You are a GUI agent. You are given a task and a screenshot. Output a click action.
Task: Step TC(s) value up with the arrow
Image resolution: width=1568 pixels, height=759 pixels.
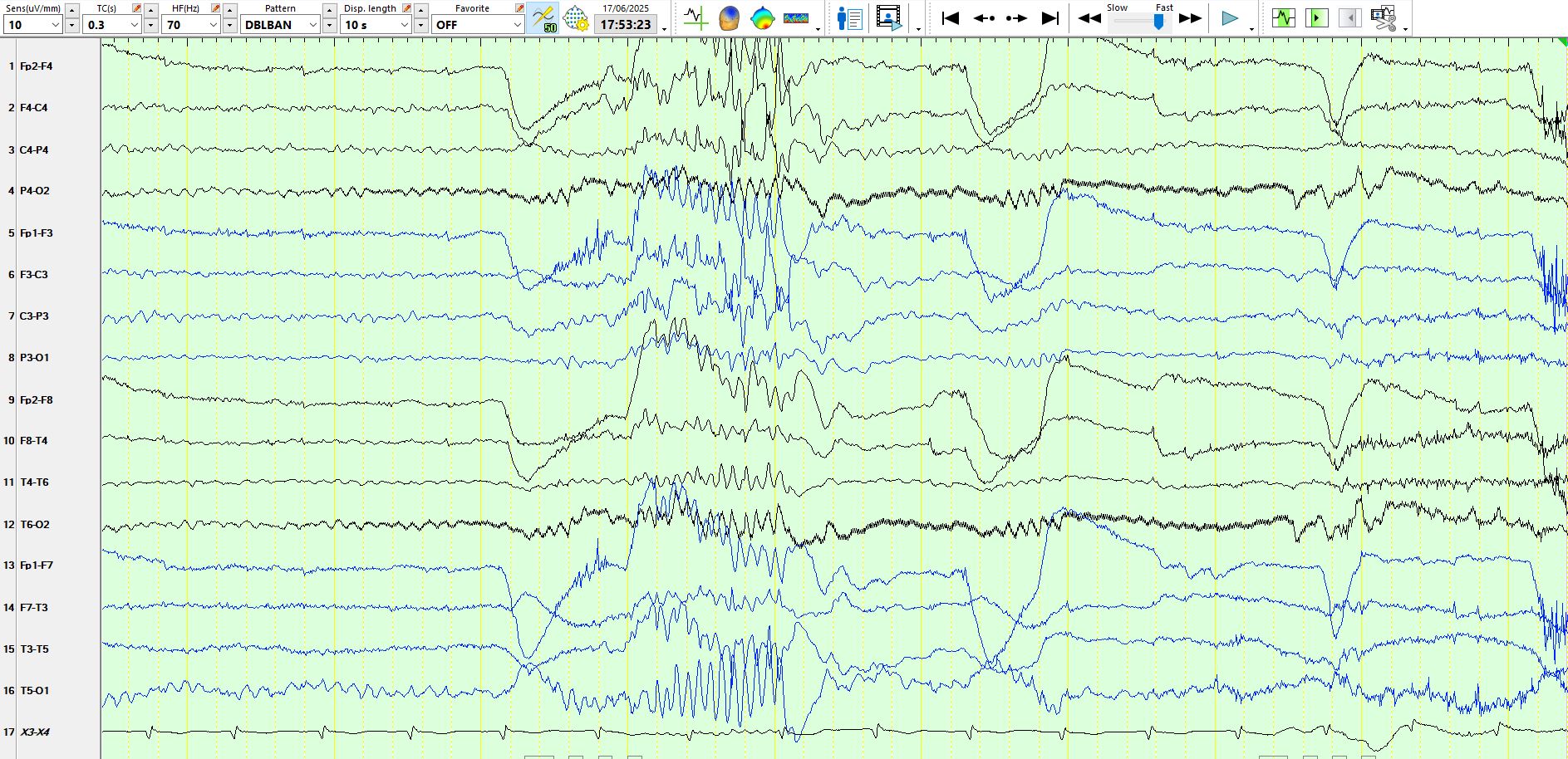coord(151,10)
